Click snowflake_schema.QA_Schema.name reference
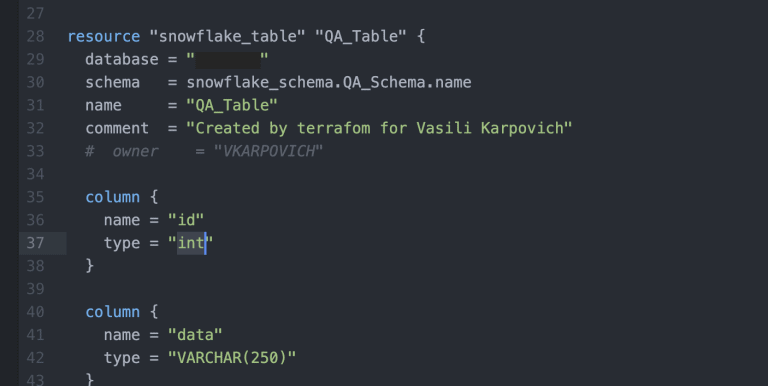The height and width of the screenshot is (386, 768). [x=329, y=82]
